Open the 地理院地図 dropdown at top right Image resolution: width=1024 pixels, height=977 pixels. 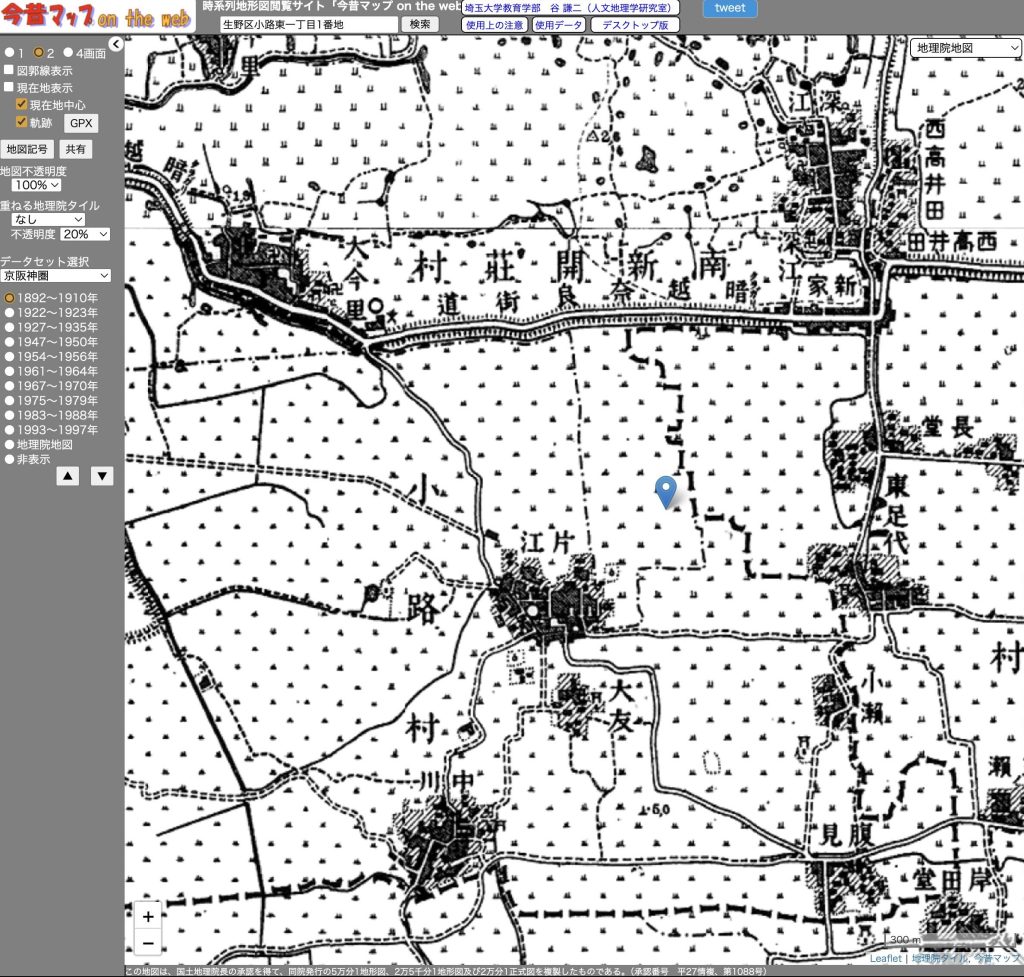point(966,48)
